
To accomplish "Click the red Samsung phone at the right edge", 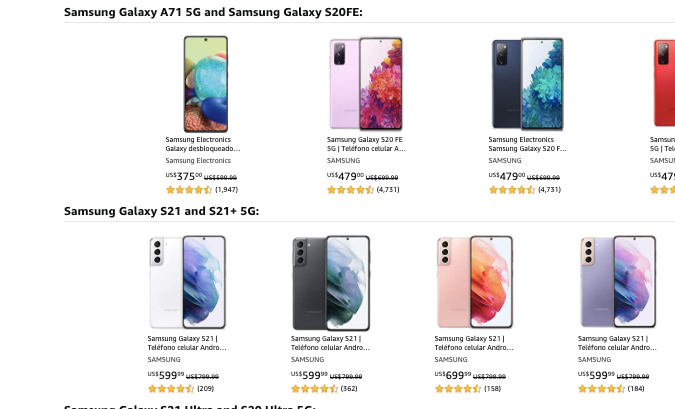I will [665, 83].
